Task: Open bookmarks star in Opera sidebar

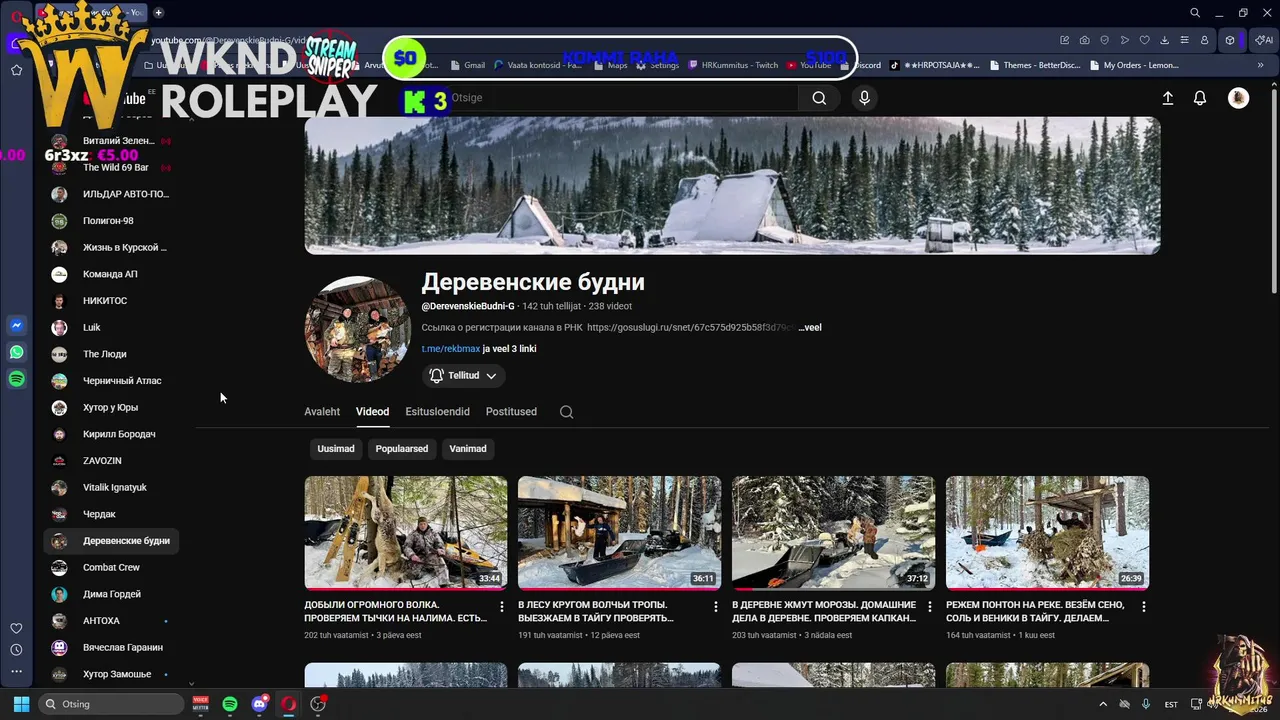Action: pos(16,70)
